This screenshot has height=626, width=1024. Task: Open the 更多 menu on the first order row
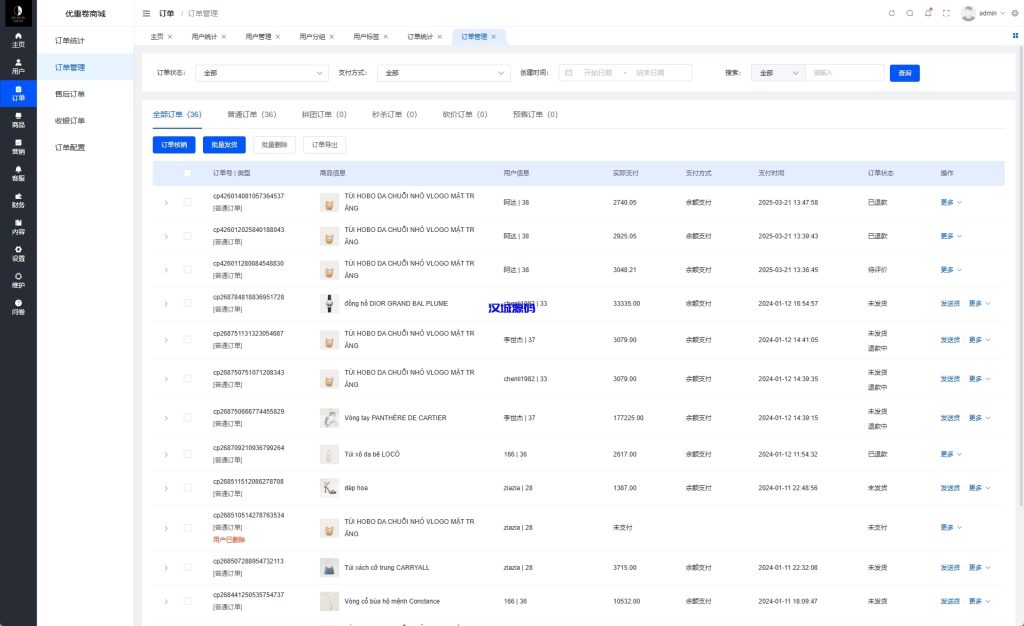pyautogui.click(x=947, y=203)
